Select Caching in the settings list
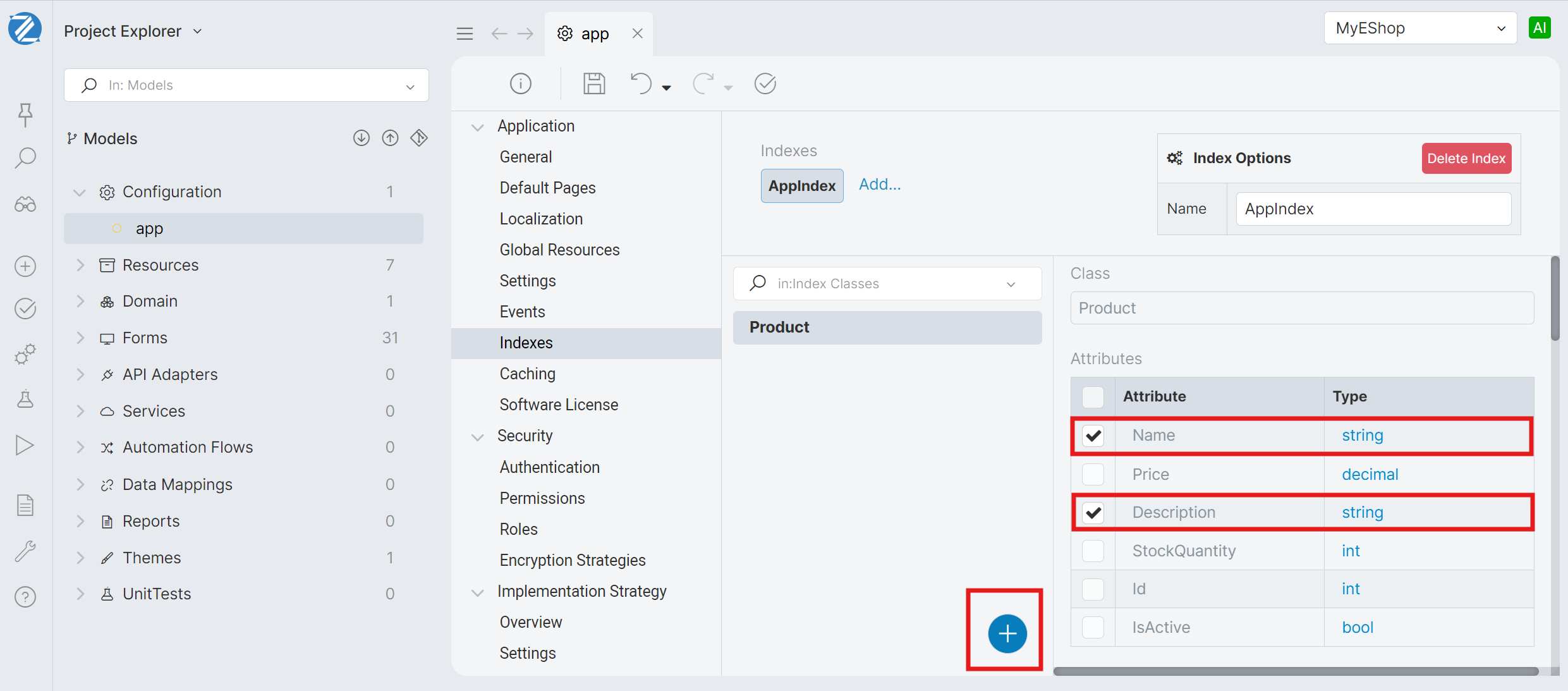 (x=527, y=374)
